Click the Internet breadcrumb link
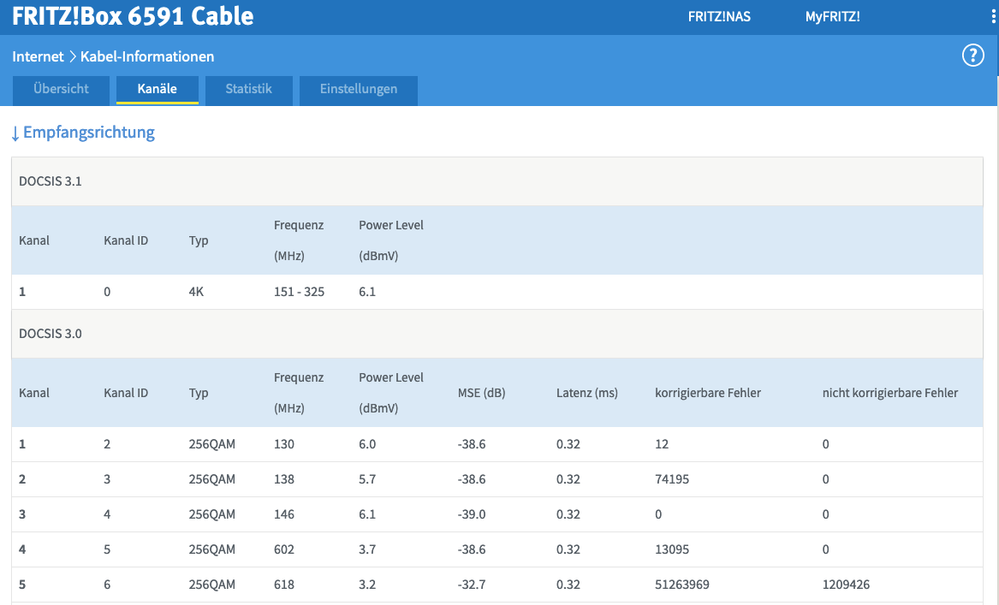Image resolution: width=999 pixels, height=605 pixels. (38, 57)
